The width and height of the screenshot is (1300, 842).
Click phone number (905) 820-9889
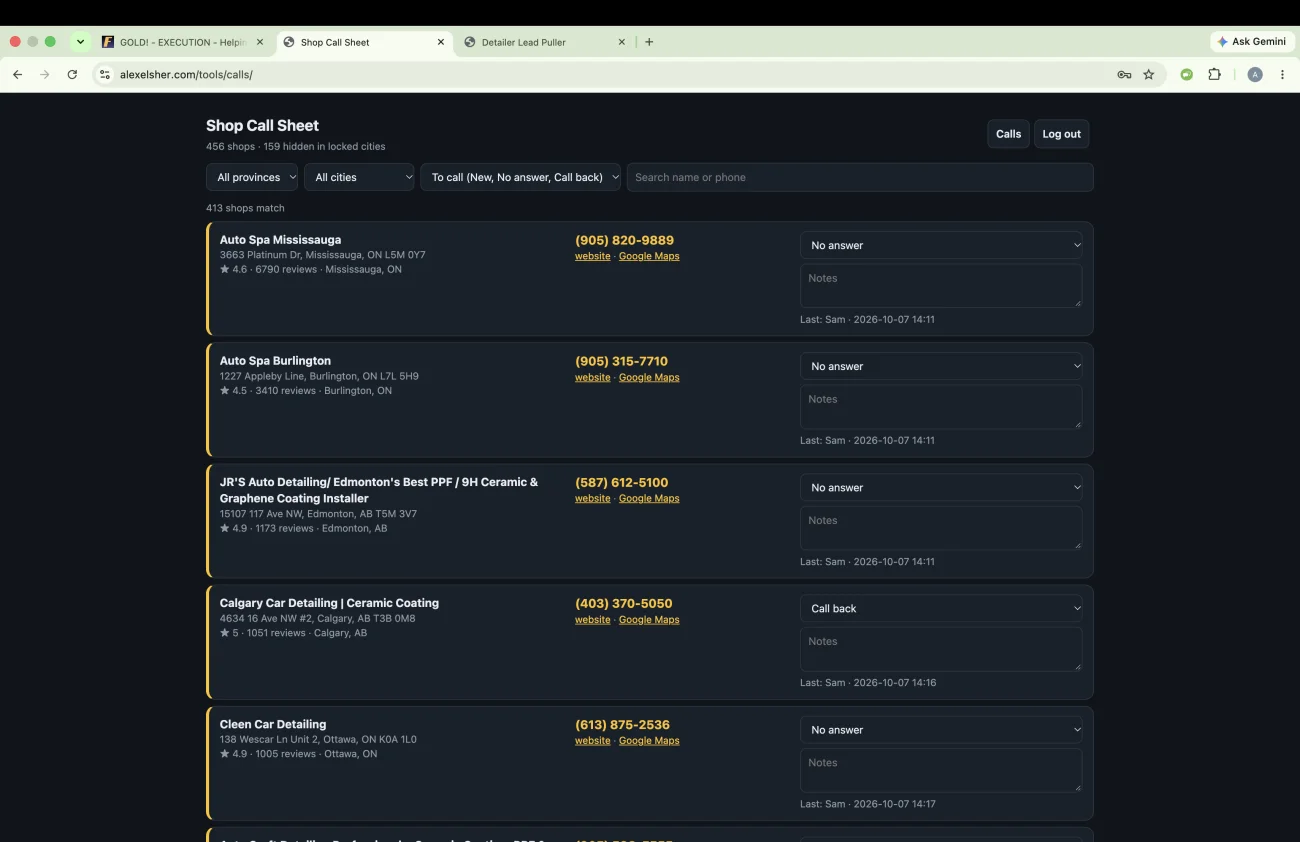coord(624,240)
